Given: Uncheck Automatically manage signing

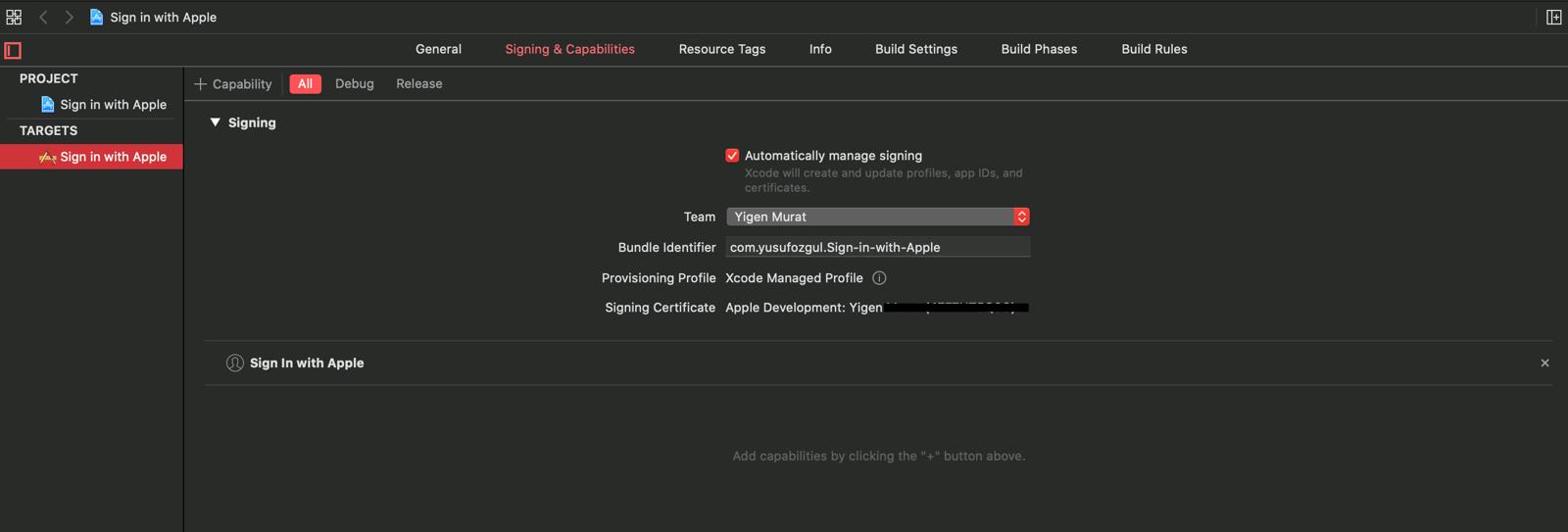Looking at the screenshot, I should [732, 156].
